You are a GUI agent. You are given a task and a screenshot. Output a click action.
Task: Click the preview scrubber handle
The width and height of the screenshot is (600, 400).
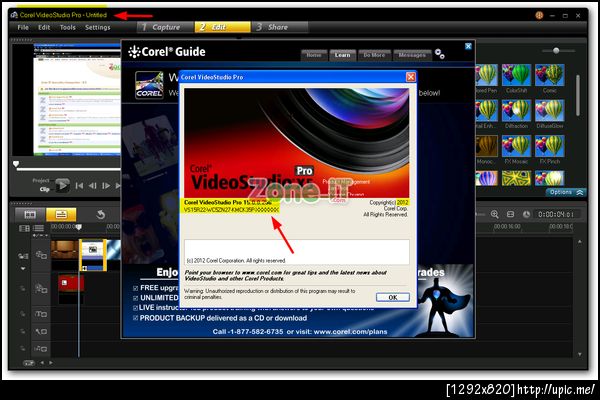16,164
